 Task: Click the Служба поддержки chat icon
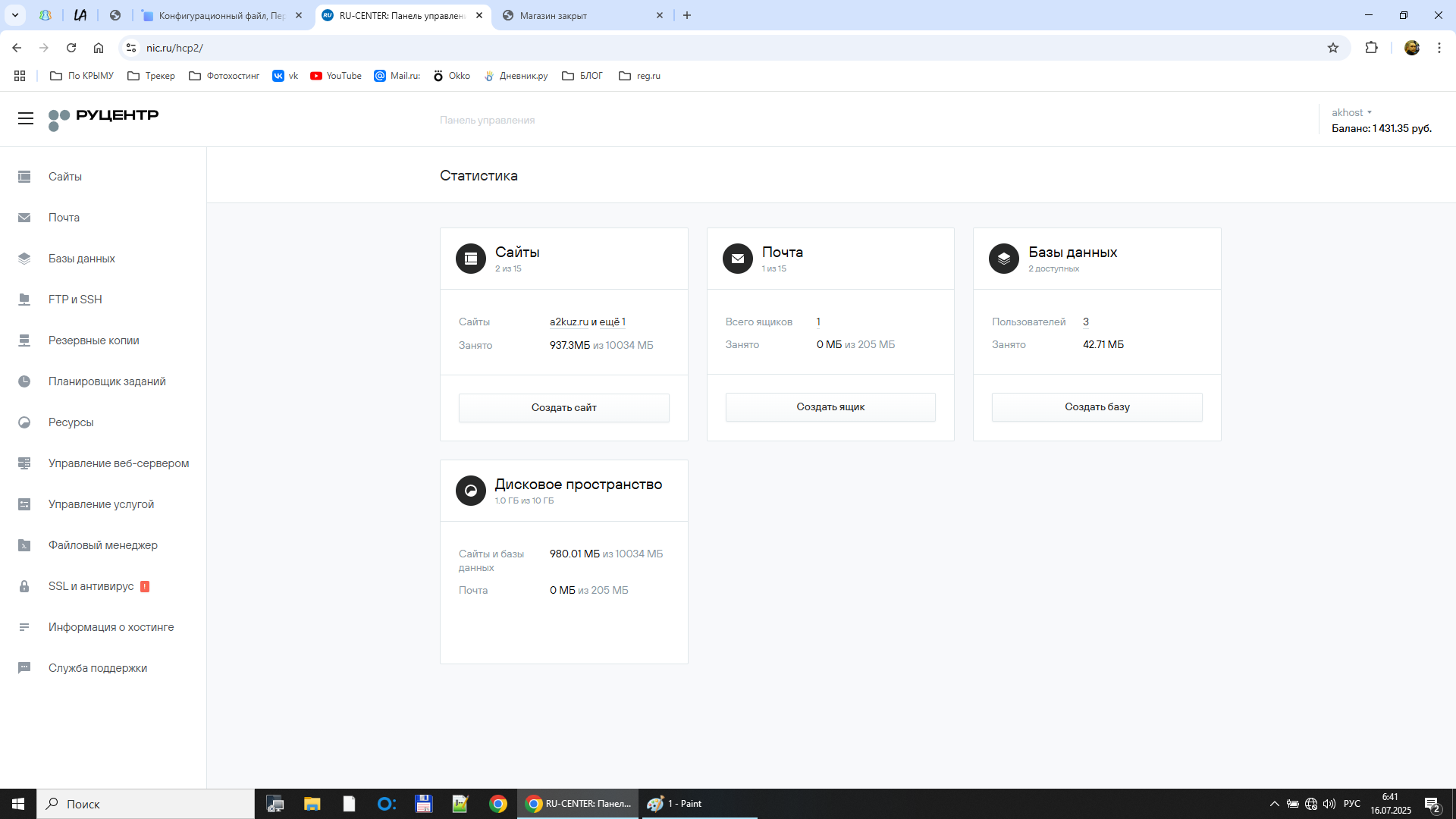click(x=24, y=668)
